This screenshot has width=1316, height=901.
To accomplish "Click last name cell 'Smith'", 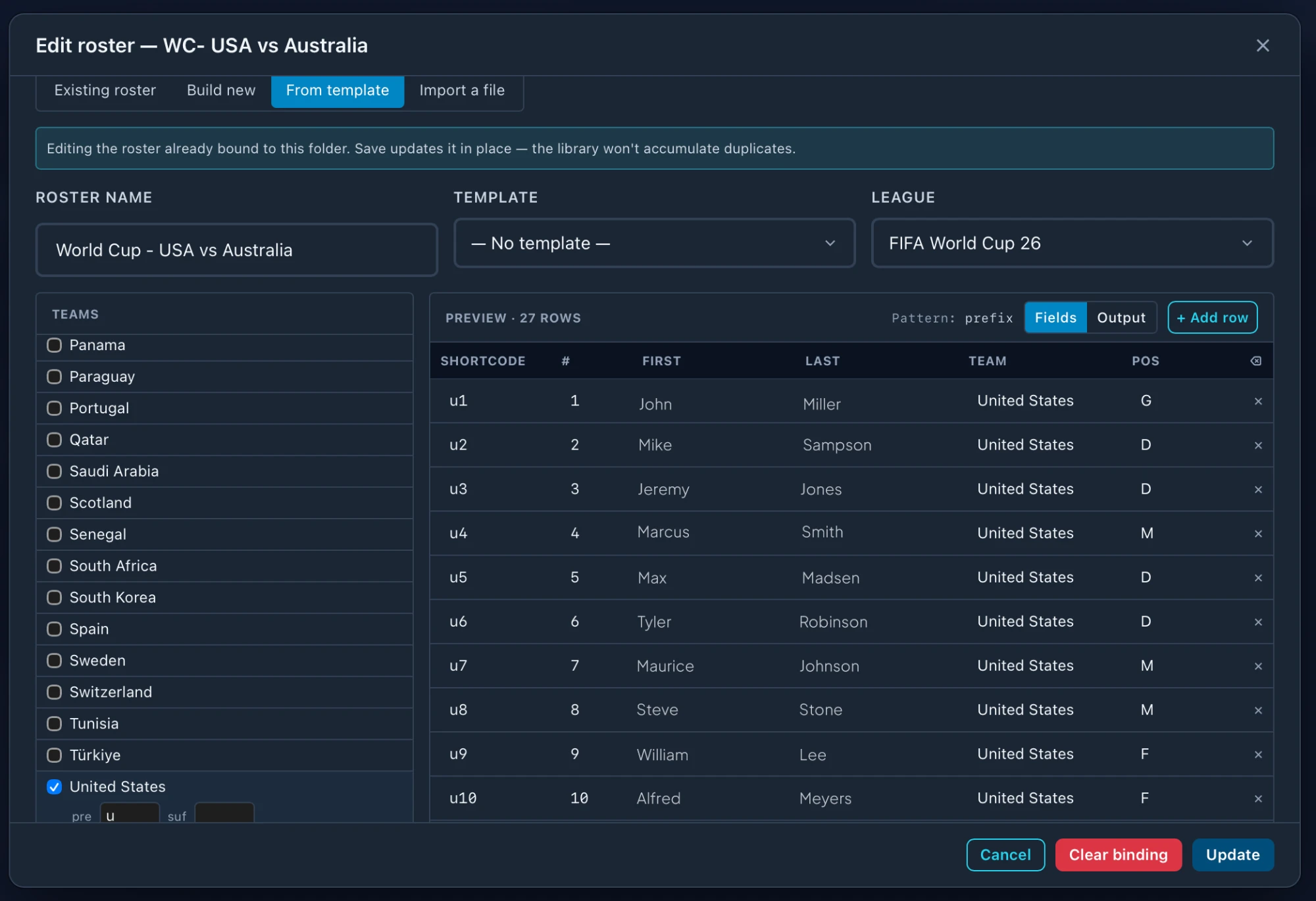I will click(822, 532).
